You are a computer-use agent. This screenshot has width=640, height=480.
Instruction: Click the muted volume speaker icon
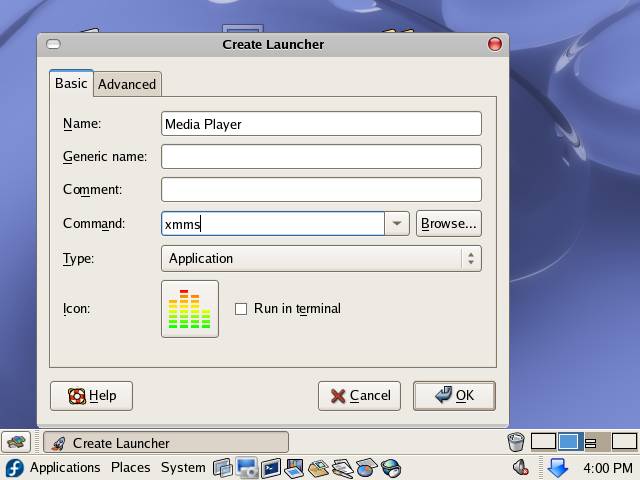tap(520, 467)
